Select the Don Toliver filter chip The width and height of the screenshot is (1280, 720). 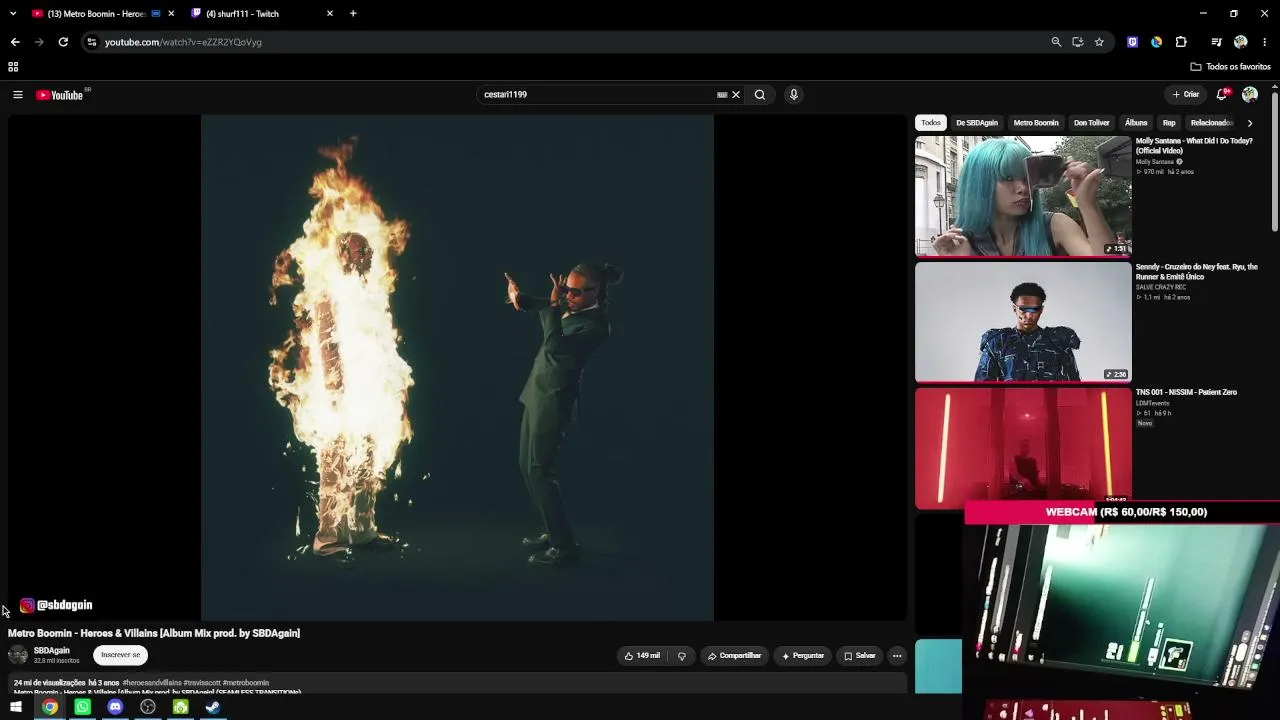click(1092, 123)
